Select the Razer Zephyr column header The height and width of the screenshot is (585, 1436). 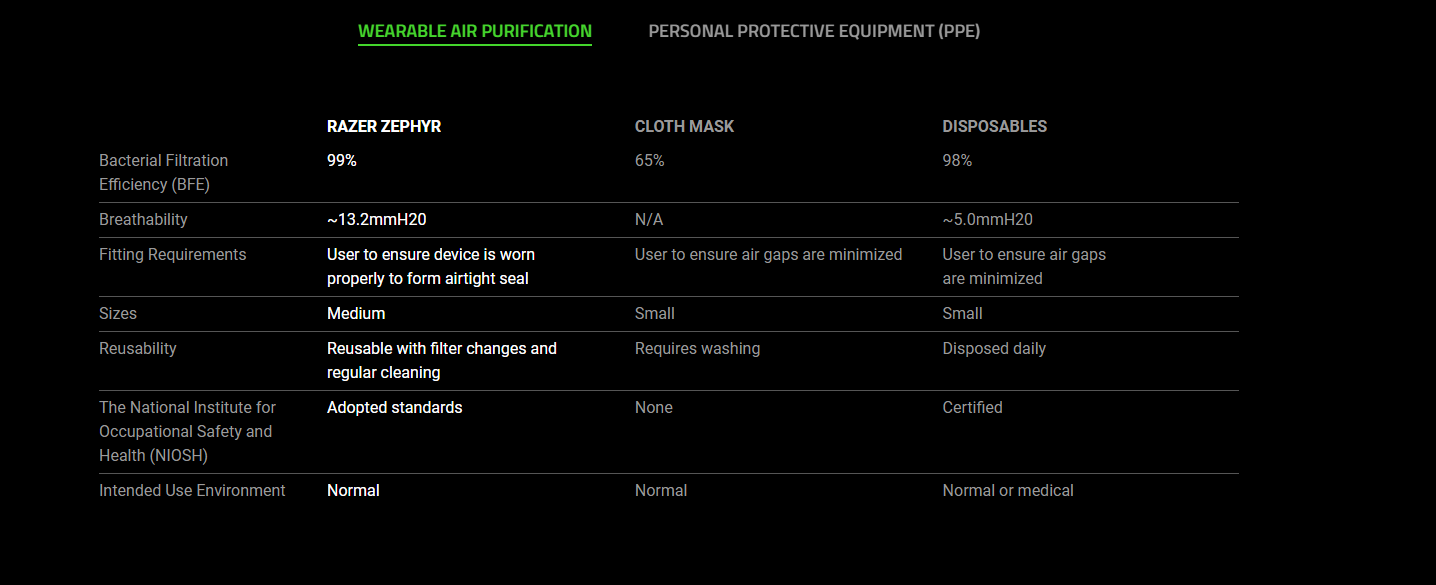pos(384,127)
